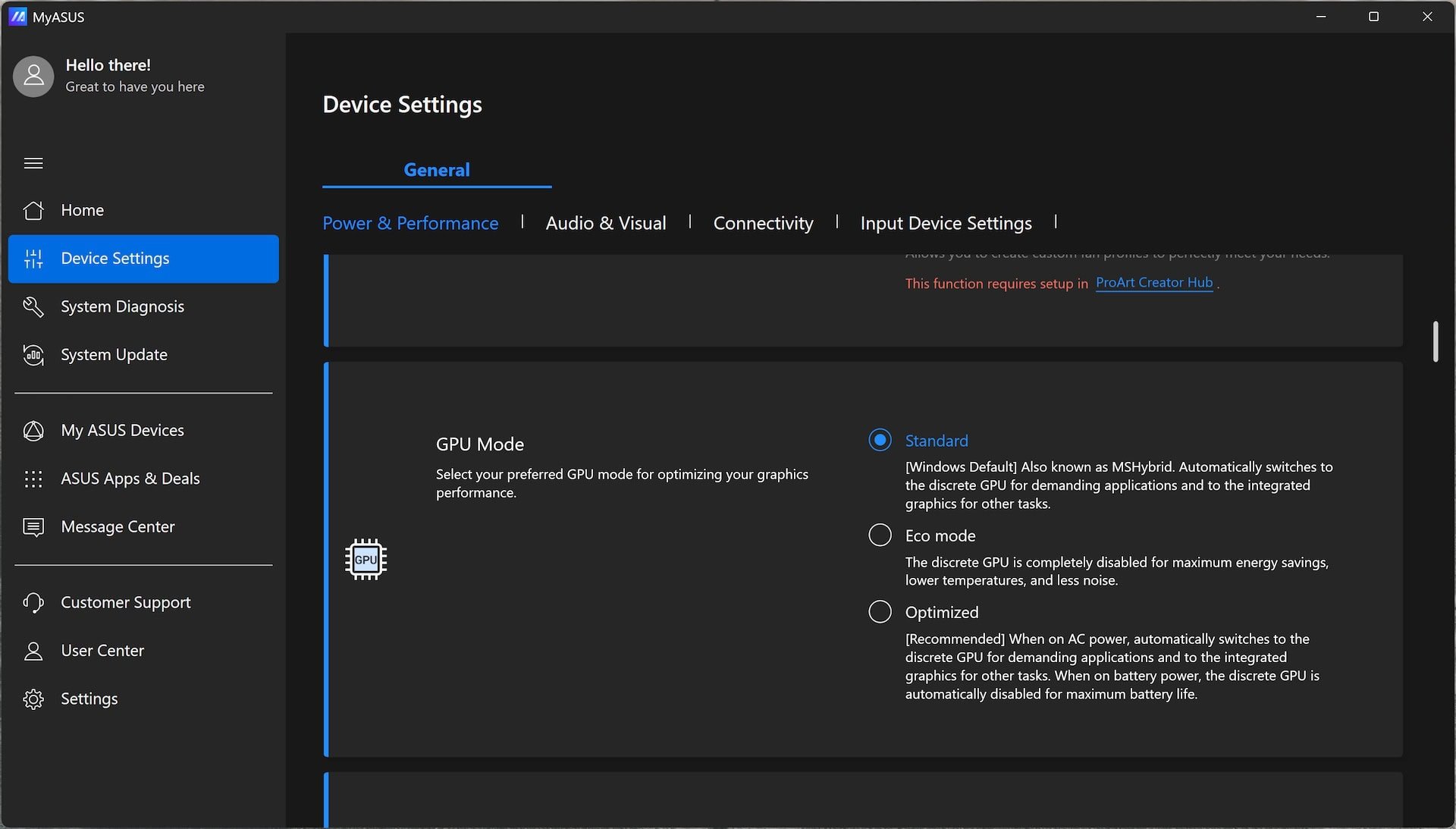Switch to Audio & Visual tab
The image size is (1456, 829).
tap(605, 222)
